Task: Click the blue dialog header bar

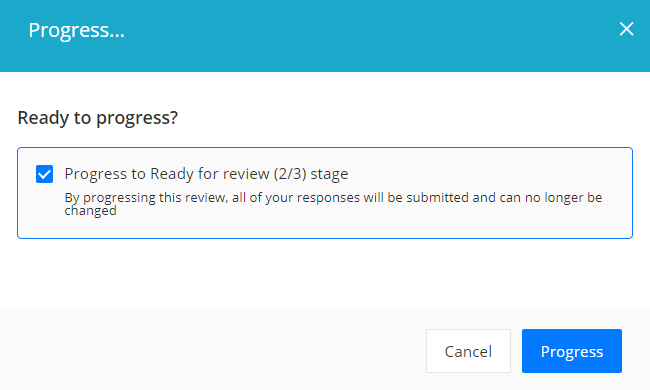Action: 325,36
